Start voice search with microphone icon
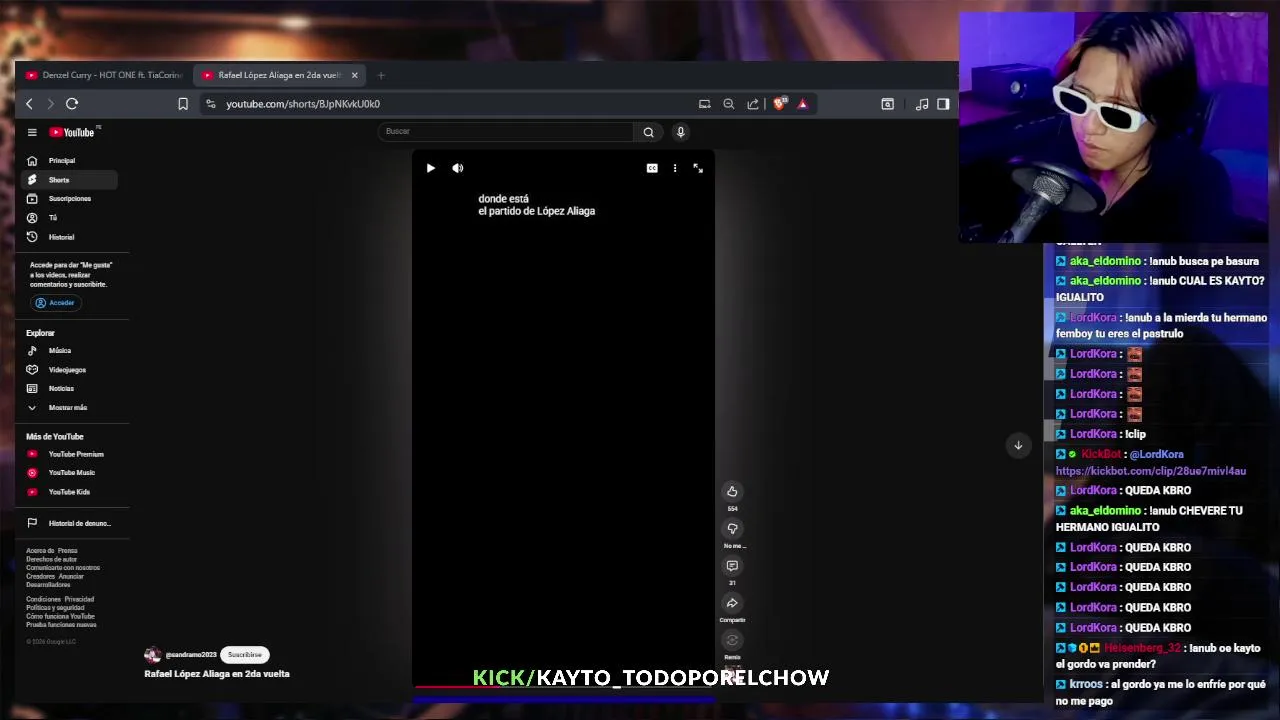Viewport: 1280px width, 720px height. point(681,132)
